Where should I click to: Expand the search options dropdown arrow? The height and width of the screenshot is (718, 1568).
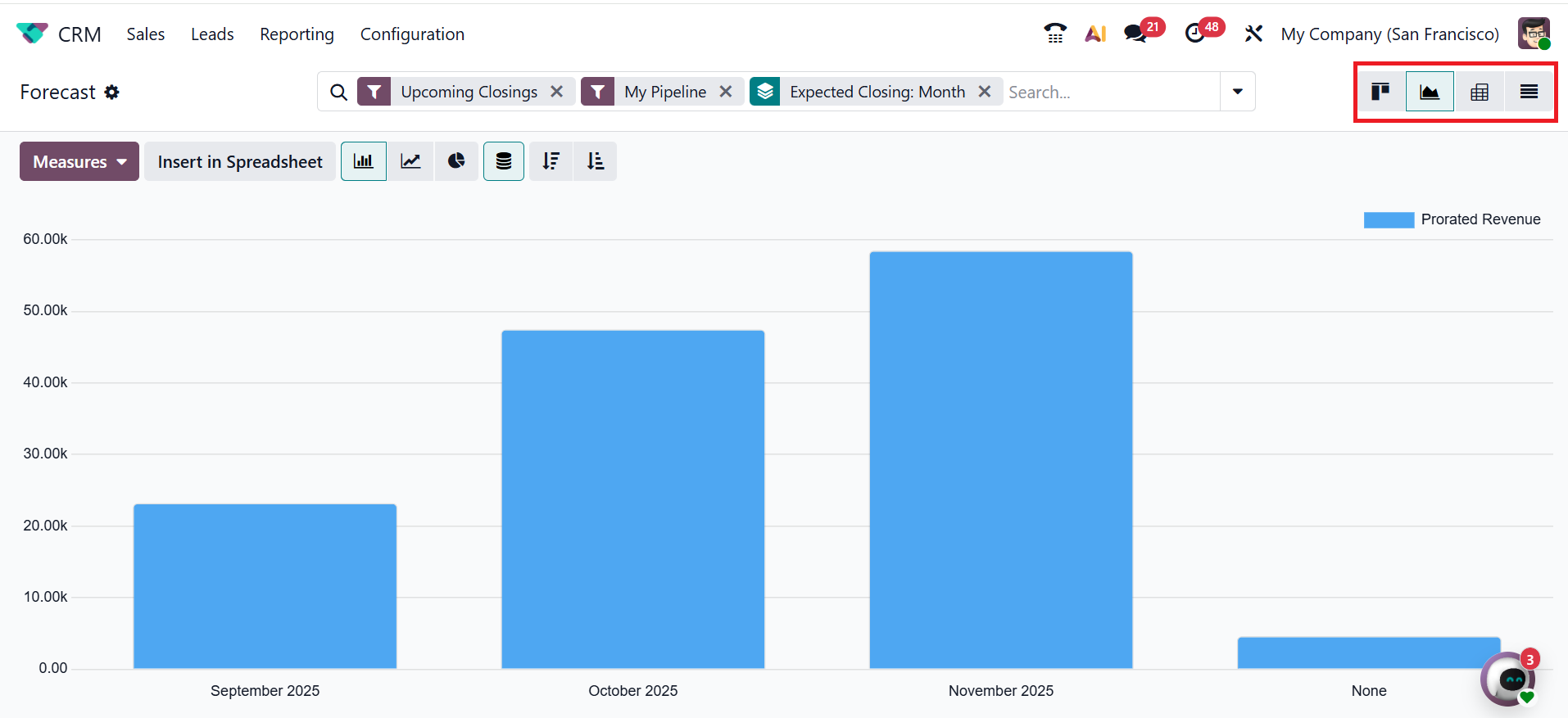(x=1237, y=92)
